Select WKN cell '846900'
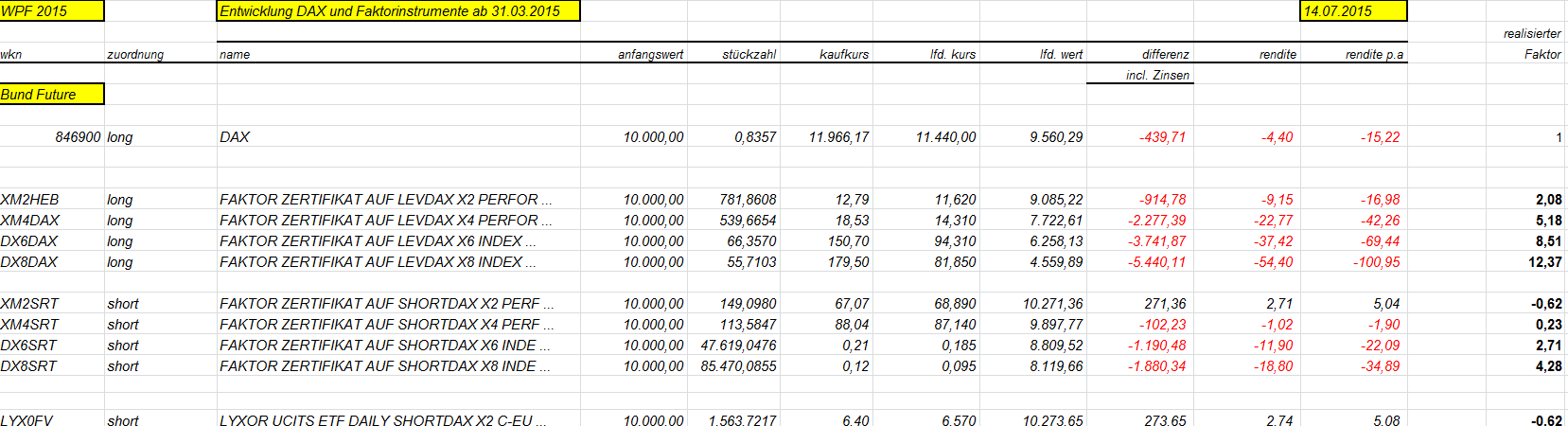Viewport: 1568px width, 426px height. tap(78, 137)
